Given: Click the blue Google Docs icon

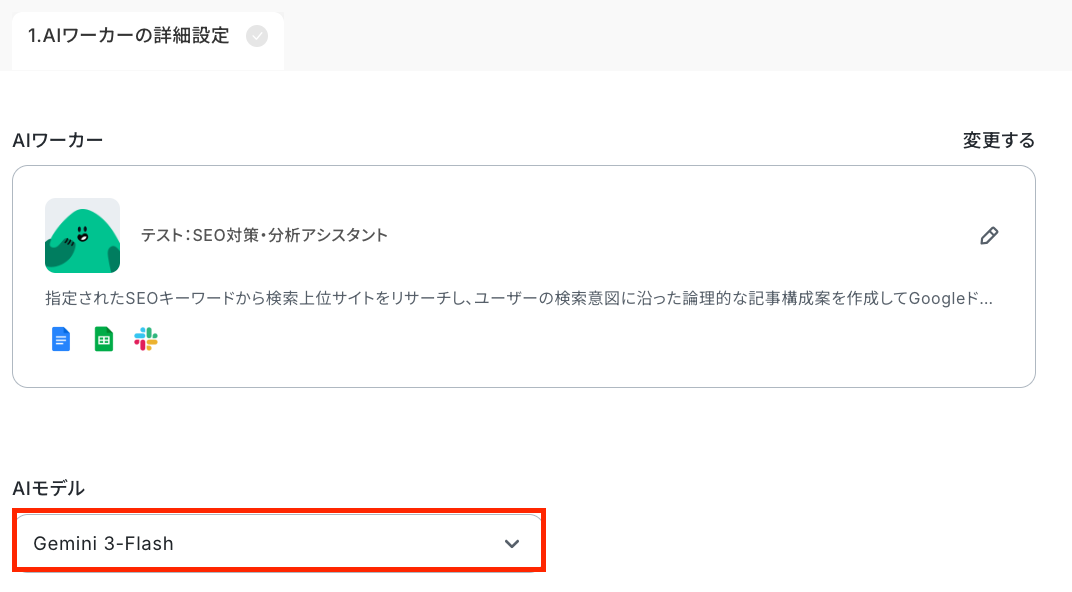Looking at the screenshot, I should (x=61, y=339).
